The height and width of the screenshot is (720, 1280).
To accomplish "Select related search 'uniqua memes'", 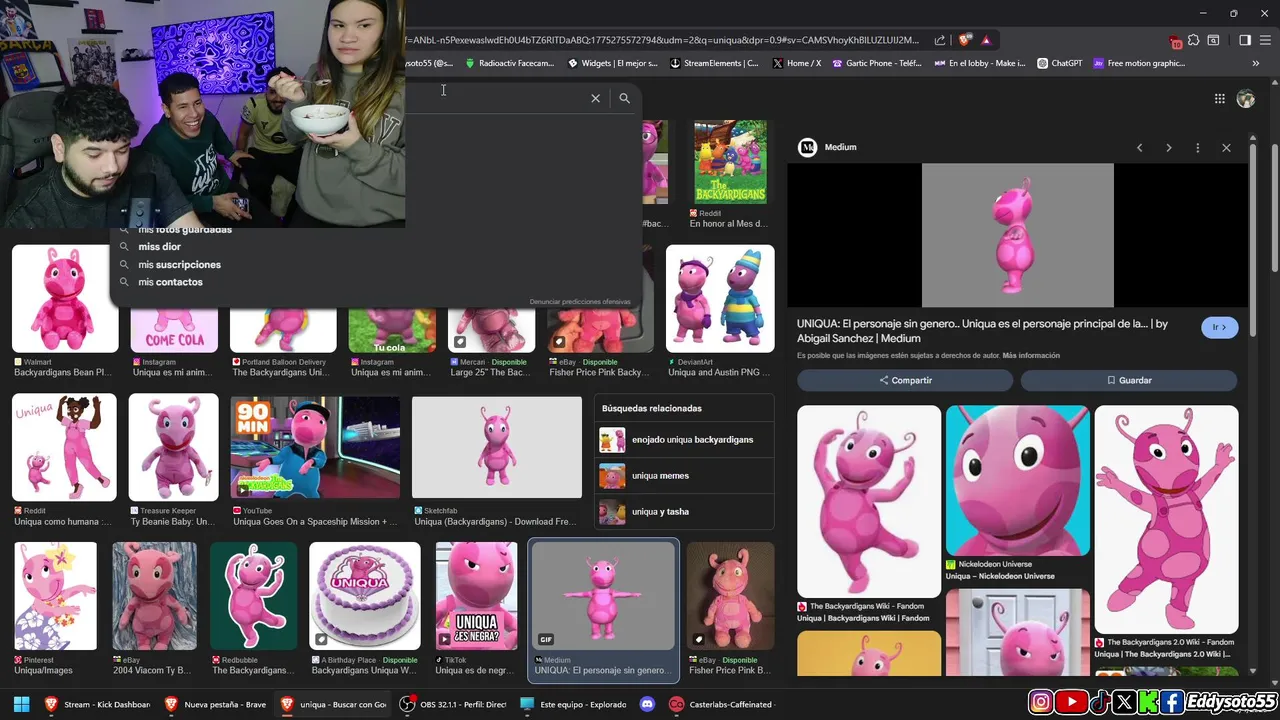I will [684, 476].
